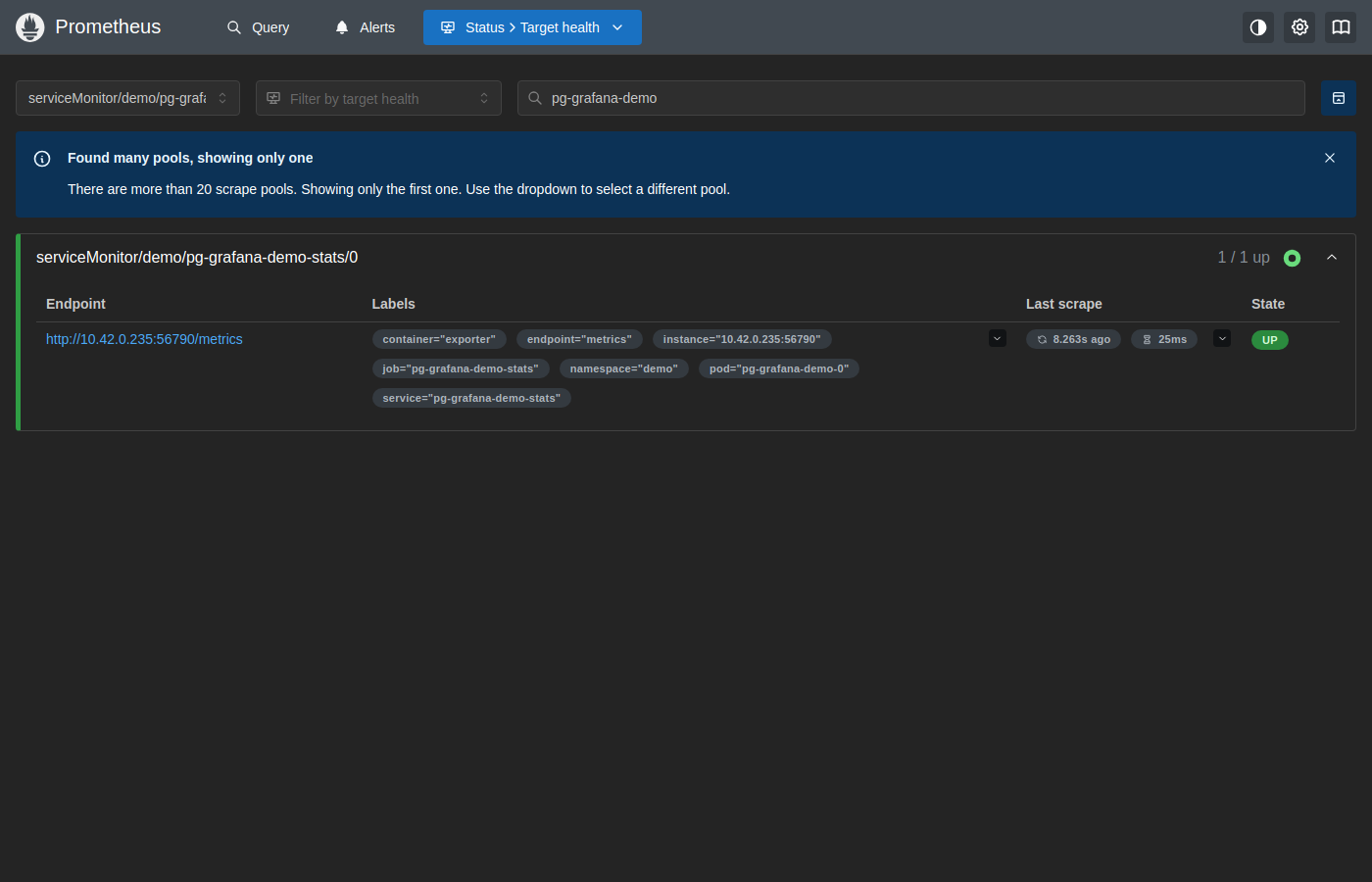Click the search magnifier icon in the filter box
Viewport: 1372px width, 882px height.
point(535,98)
